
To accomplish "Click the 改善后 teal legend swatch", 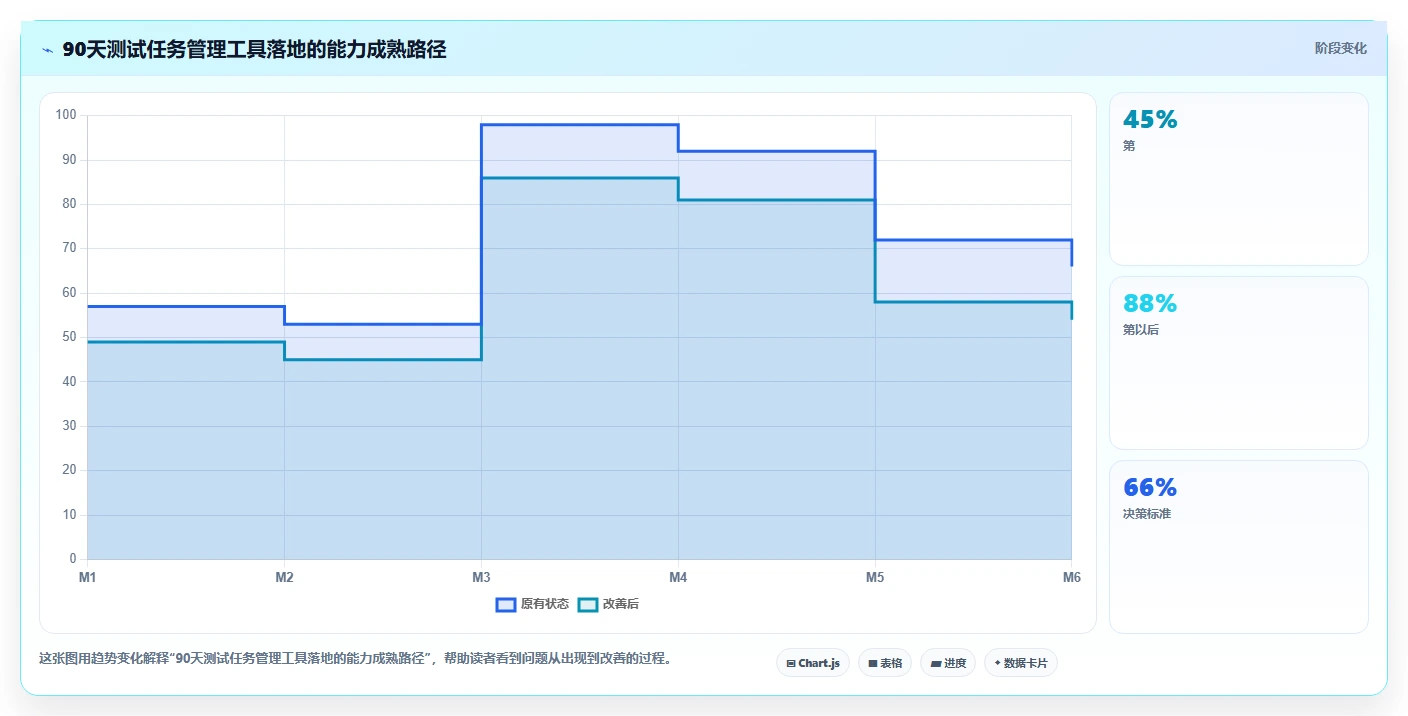I will coord(588,604).
